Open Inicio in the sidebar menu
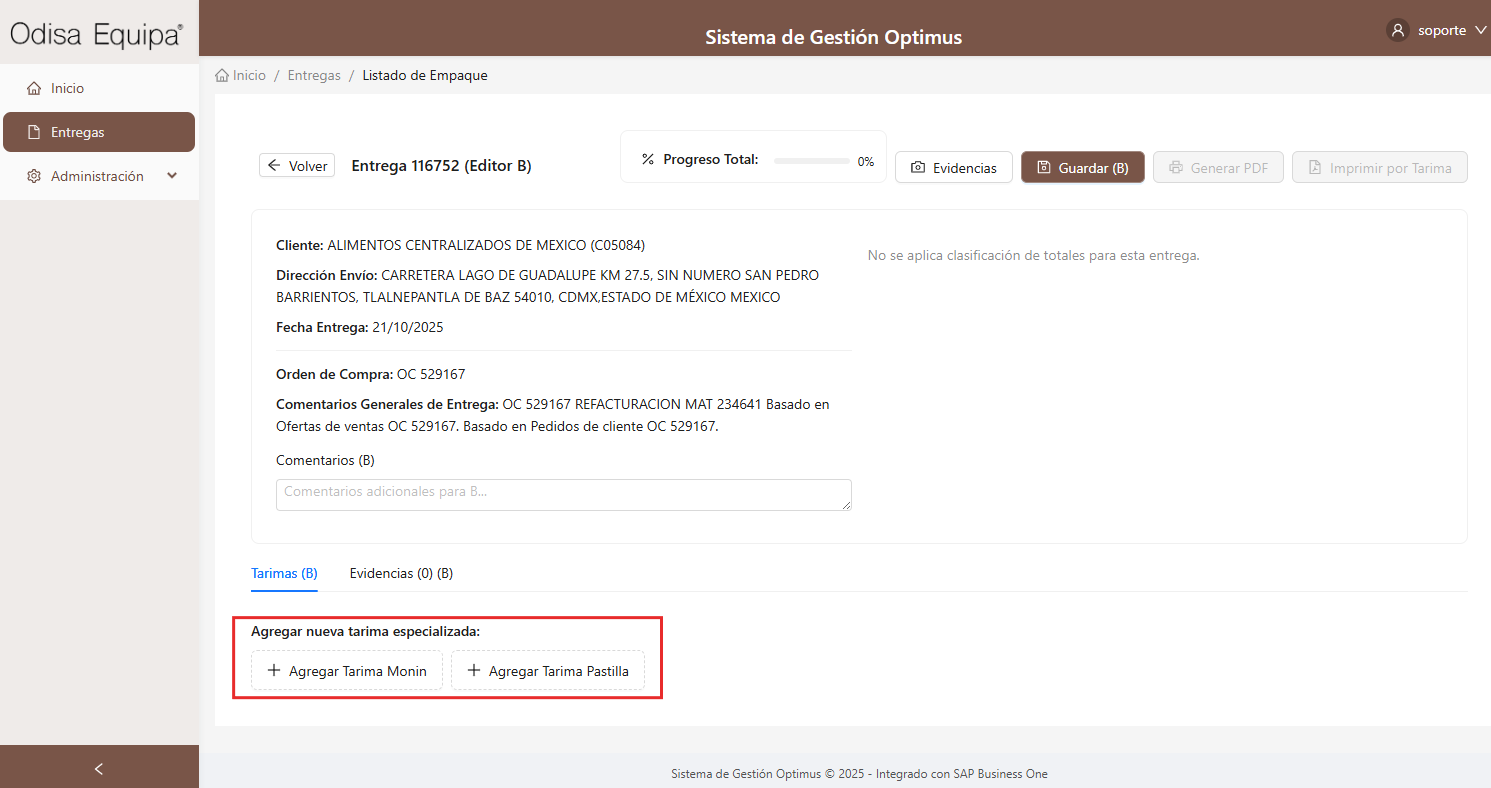This screenshot has height=788, width=1491. 99,88
